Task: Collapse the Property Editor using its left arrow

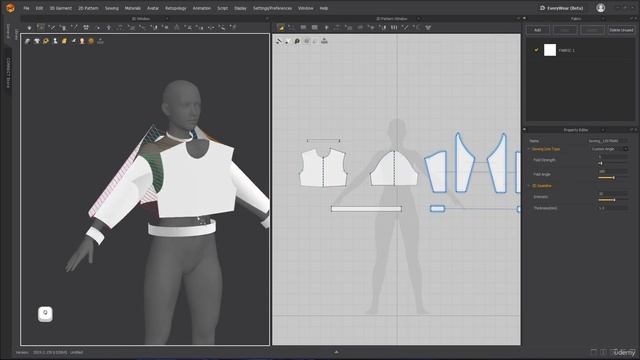Action: 524,130
